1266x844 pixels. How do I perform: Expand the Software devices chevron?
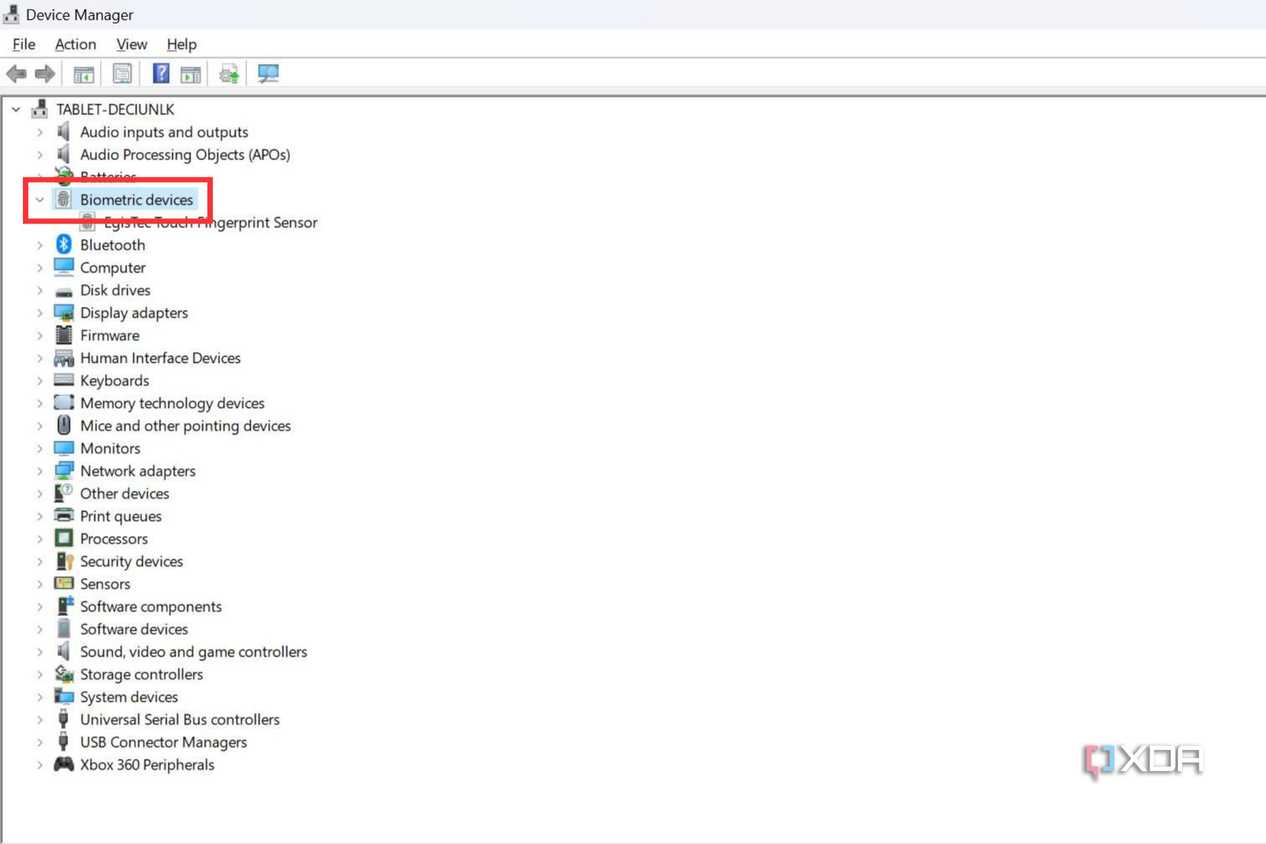click(40, 629)
